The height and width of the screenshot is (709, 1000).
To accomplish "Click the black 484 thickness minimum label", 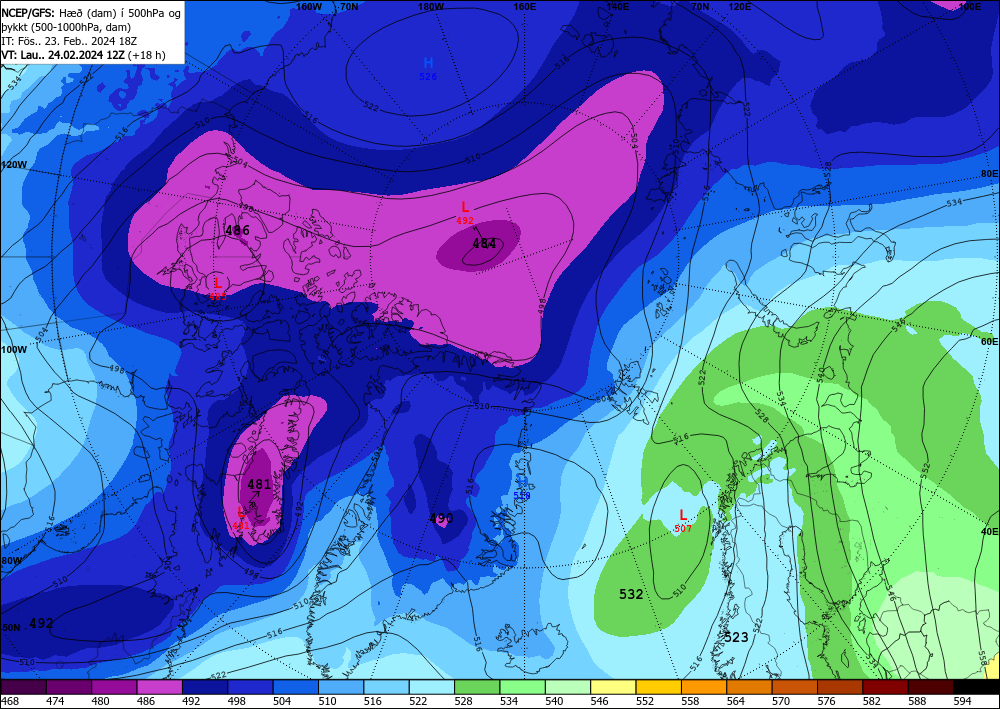I will tap(484, 243).
